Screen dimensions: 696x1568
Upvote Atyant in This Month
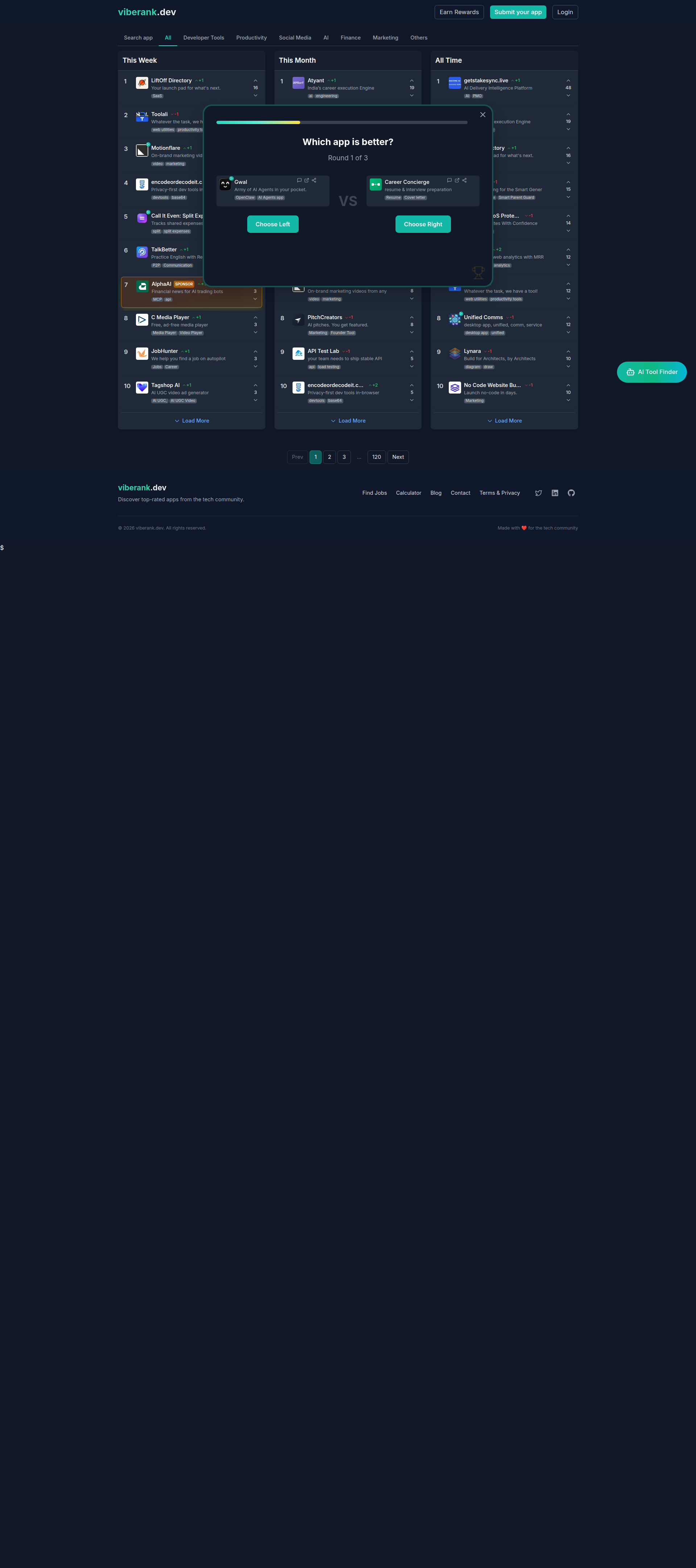pyautogui.click(x=412, y=81)
